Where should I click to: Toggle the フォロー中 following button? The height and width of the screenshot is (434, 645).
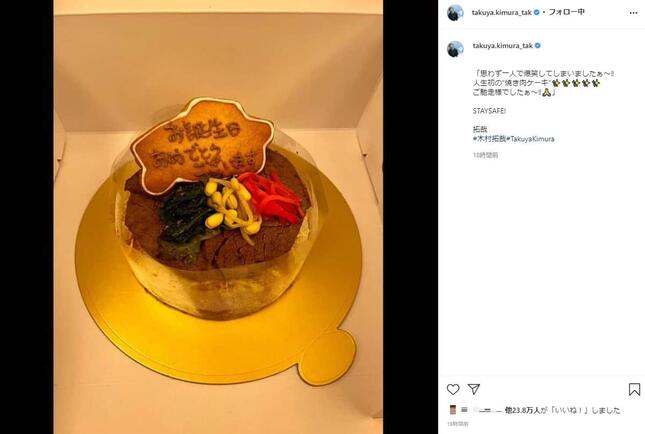(566, 12)
